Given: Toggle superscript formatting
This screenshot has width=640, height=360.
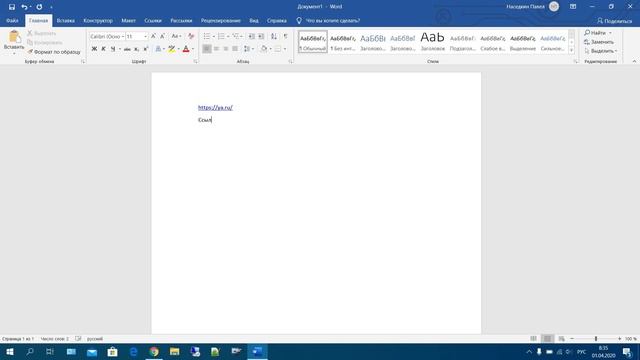Looking at the screenshot, I should point(146,49).
